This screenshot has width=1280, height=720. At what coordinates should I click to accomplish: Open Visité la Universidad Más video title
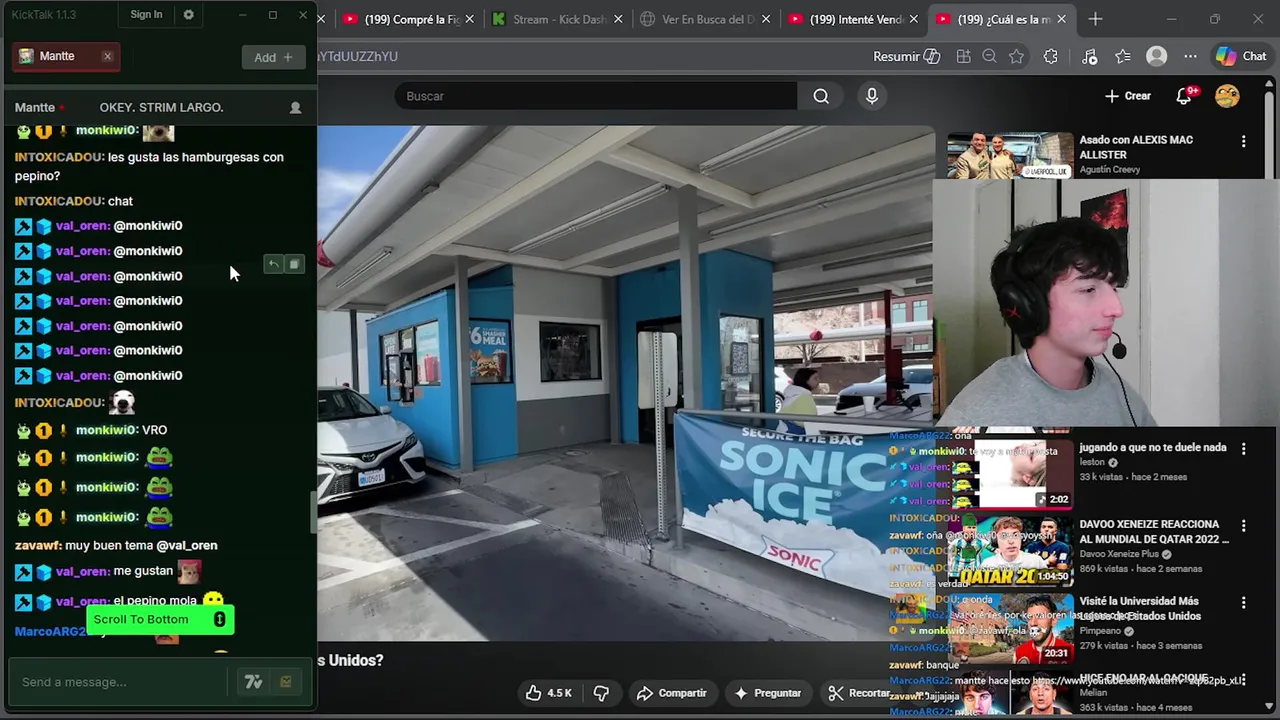tap(1140, 609)
